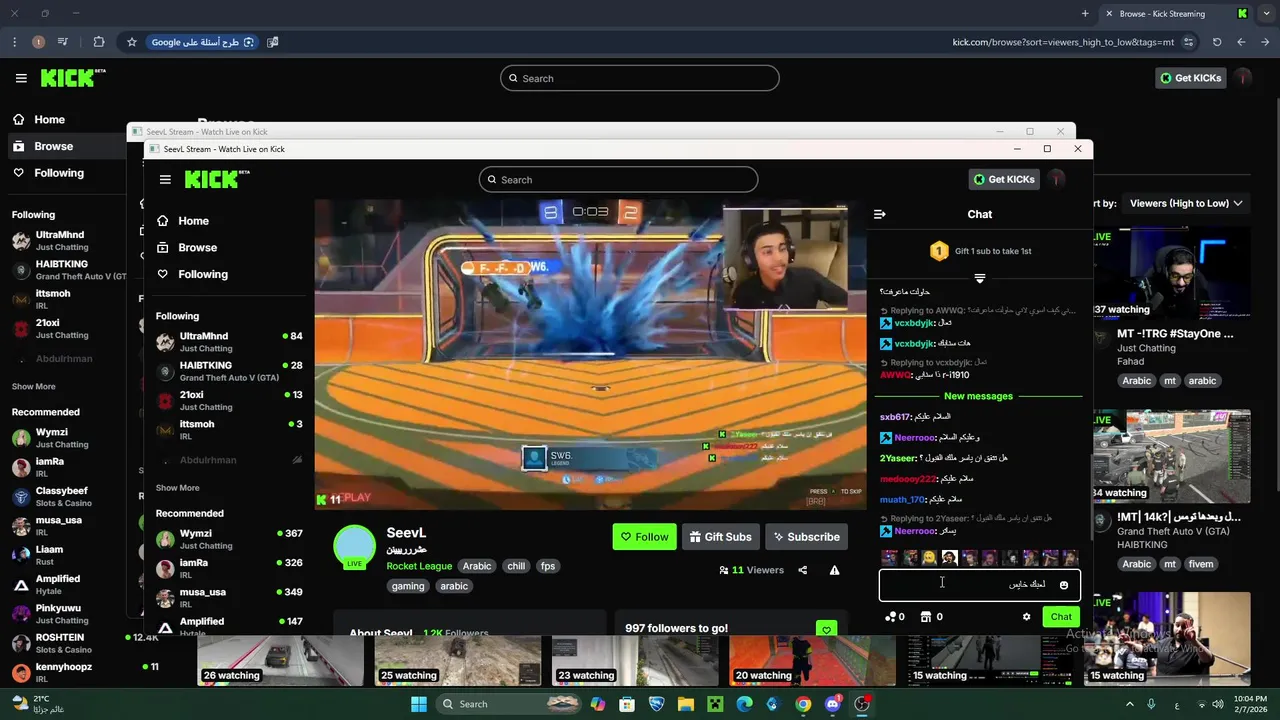Click Get KICKs in SeevL window
The width and height of the screenshot is (1280, 720).
tap(1004, 179)
